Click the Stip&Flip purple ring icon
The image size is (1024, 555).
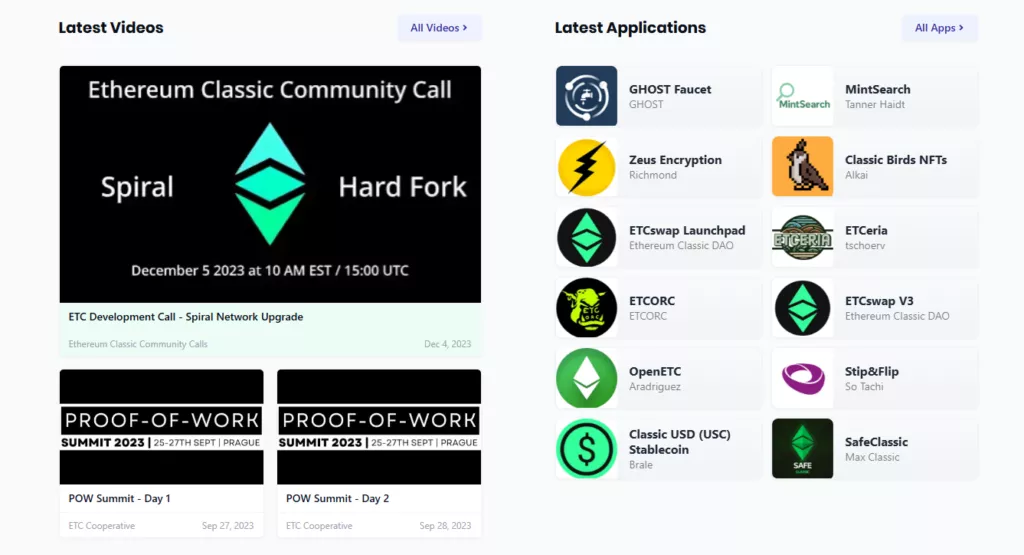803,378
